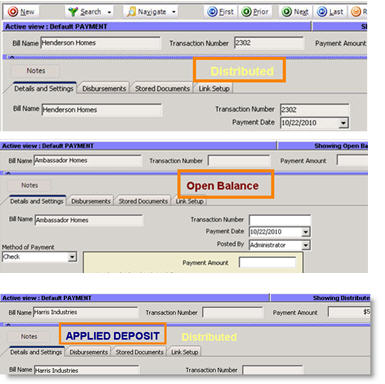
Task: Open Notes in the Ambassador Homes payment
Action: [29, 185]
